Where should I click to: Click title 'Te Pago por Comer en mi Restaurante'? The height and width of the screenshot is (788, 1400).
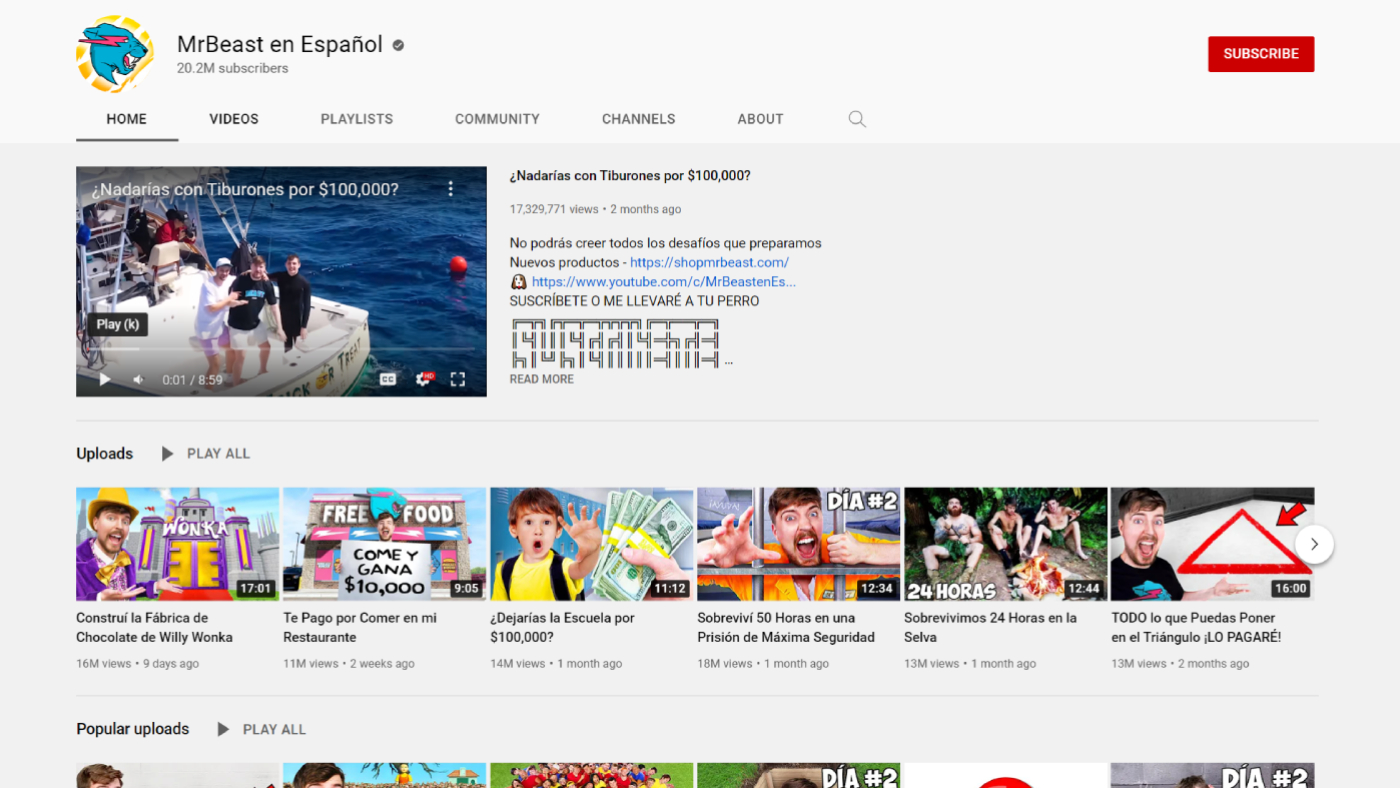(360, 628)
